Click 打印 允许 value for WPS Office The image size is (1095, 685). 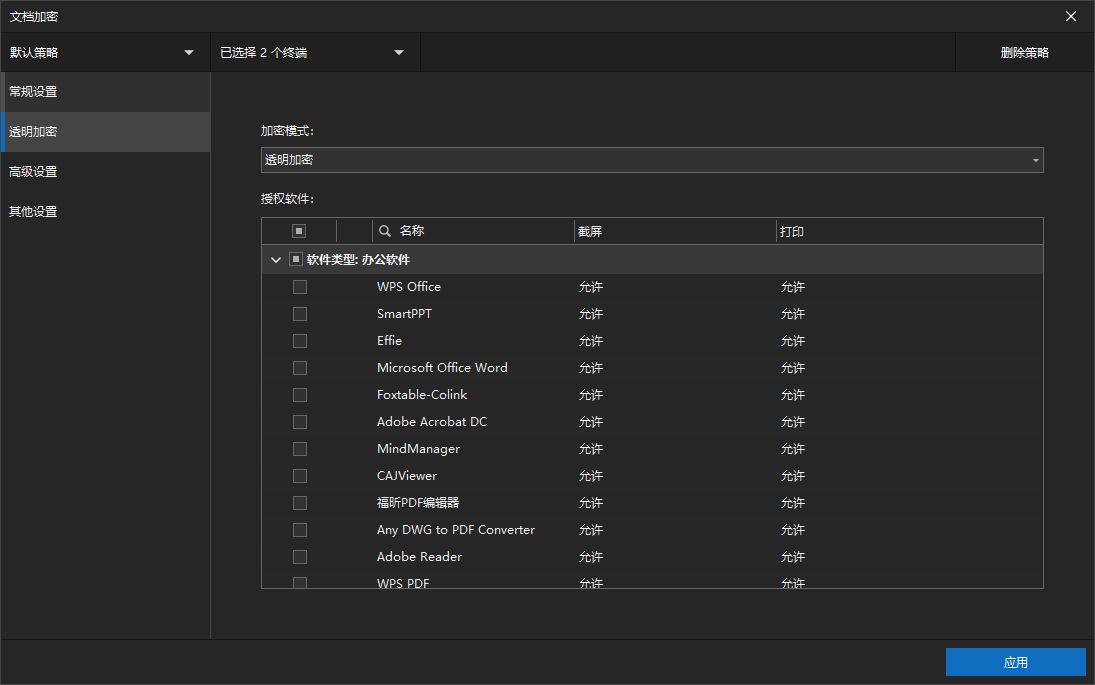pos(793,287)
